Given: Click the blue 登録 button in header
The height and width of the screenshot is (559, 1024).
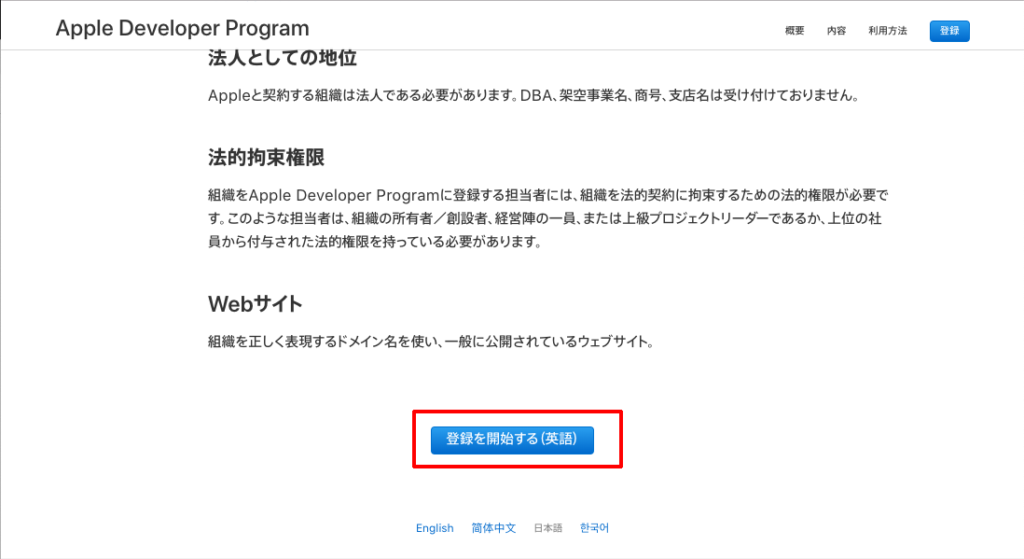Looking at the screenshot, I should (950, 31).
